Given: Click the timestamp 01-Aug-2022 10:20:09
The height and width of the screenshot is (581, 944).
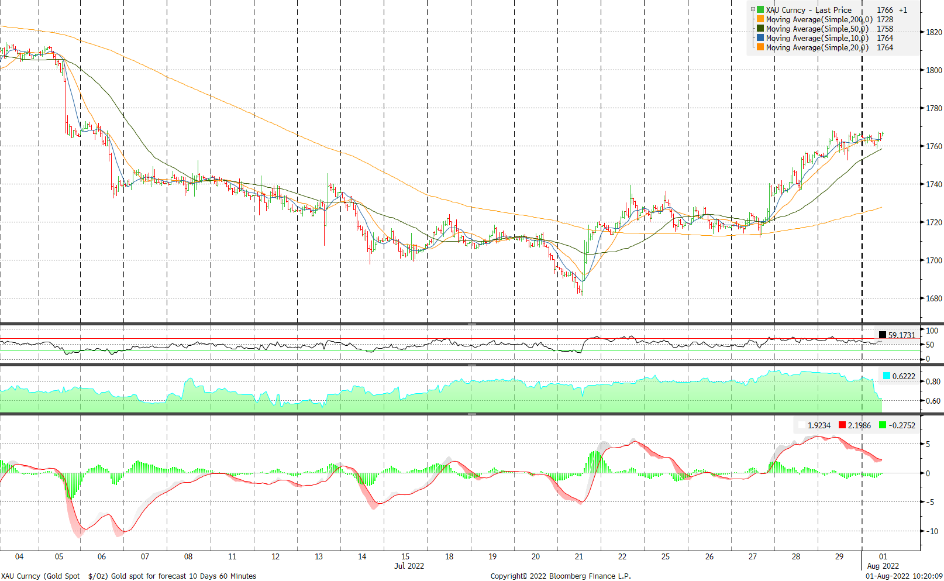Looking at the screenshot, I should [x=905, y=576].
